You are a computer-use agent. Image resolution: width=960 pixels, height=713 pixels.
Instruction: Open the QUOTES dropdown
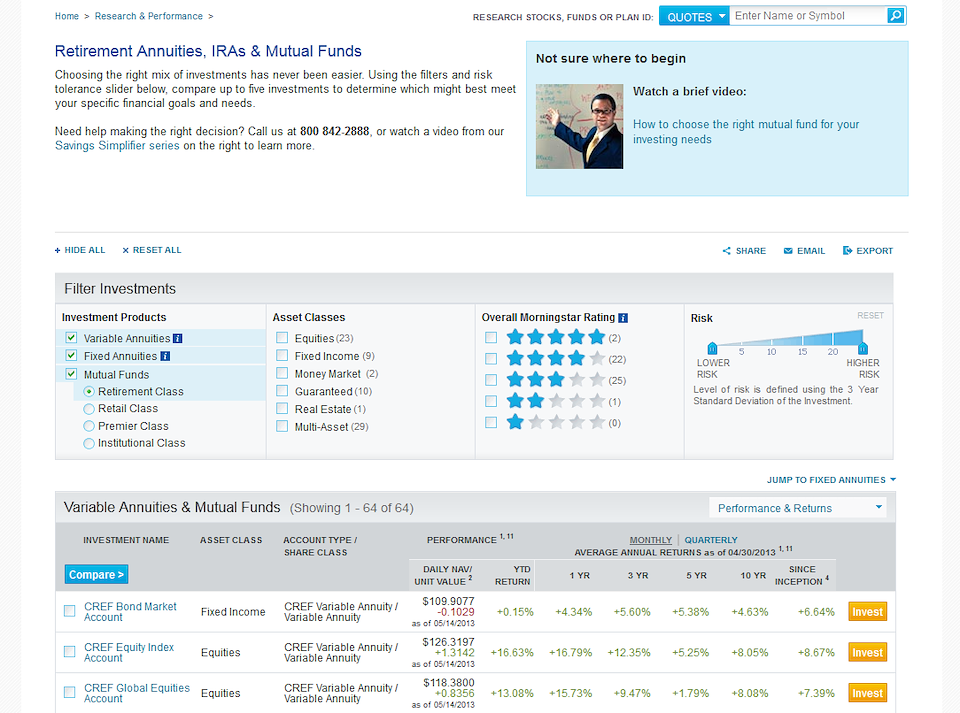[x=694, y=17]
